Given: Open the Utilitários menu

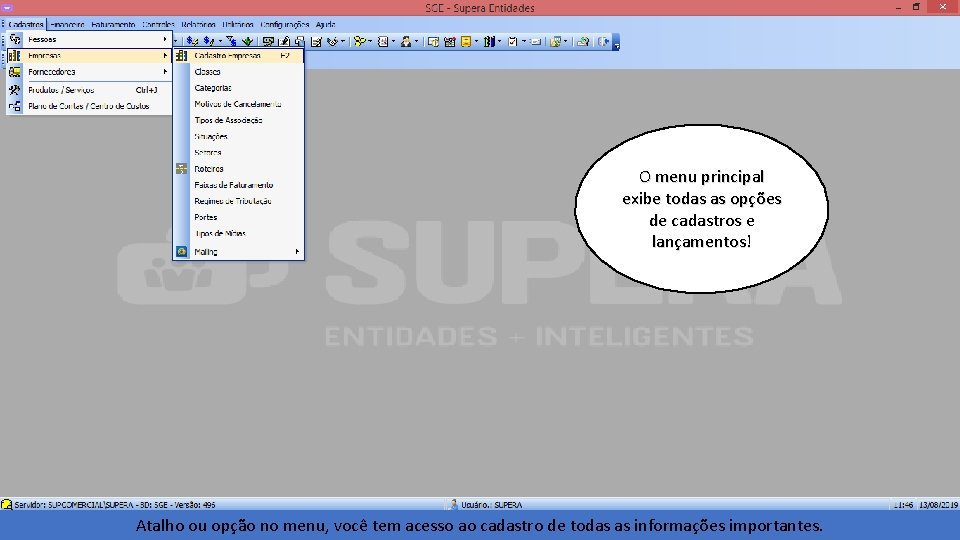Looking at the screenshot, I should (238, 24).
